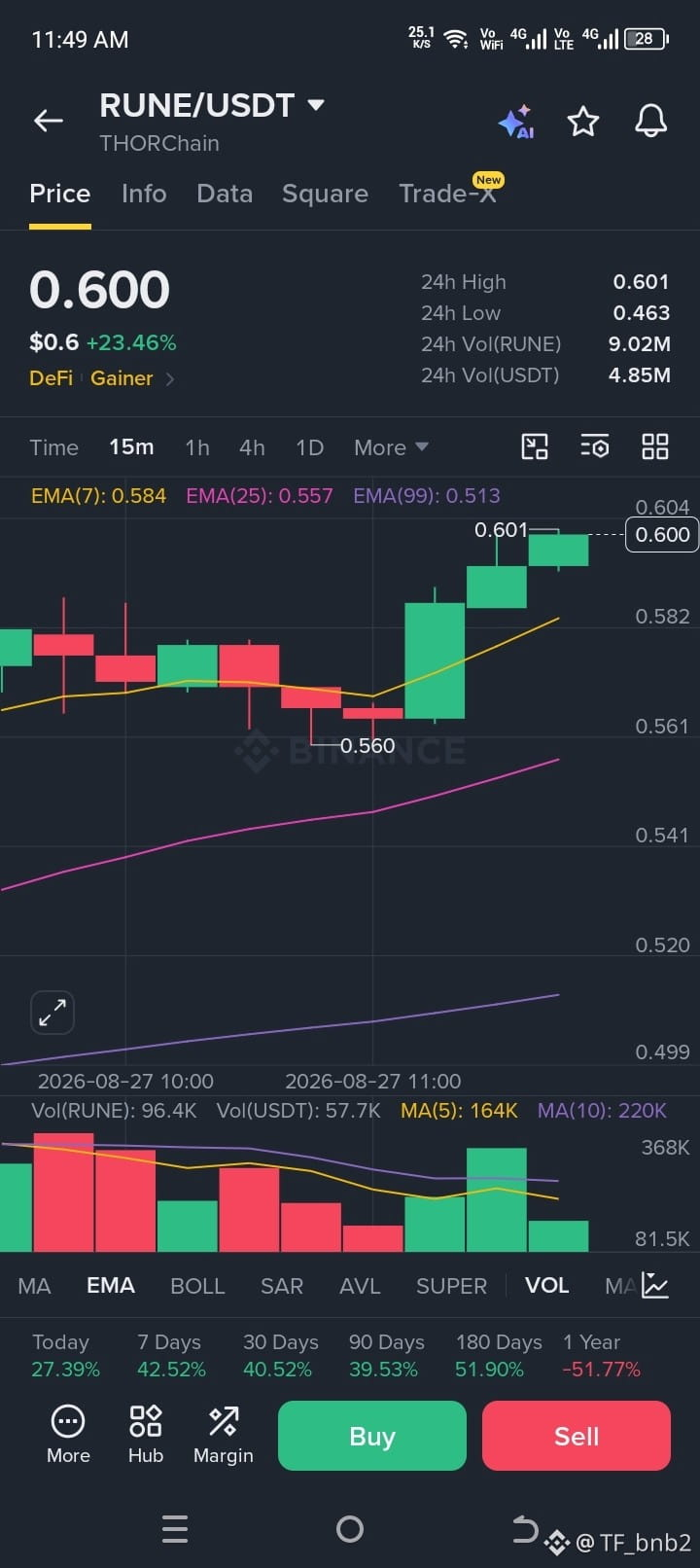Viewport: 700px width, 1568px height.
Task: Tap EMA(25): 0.557 legend
Action: [x=260, y=496]
